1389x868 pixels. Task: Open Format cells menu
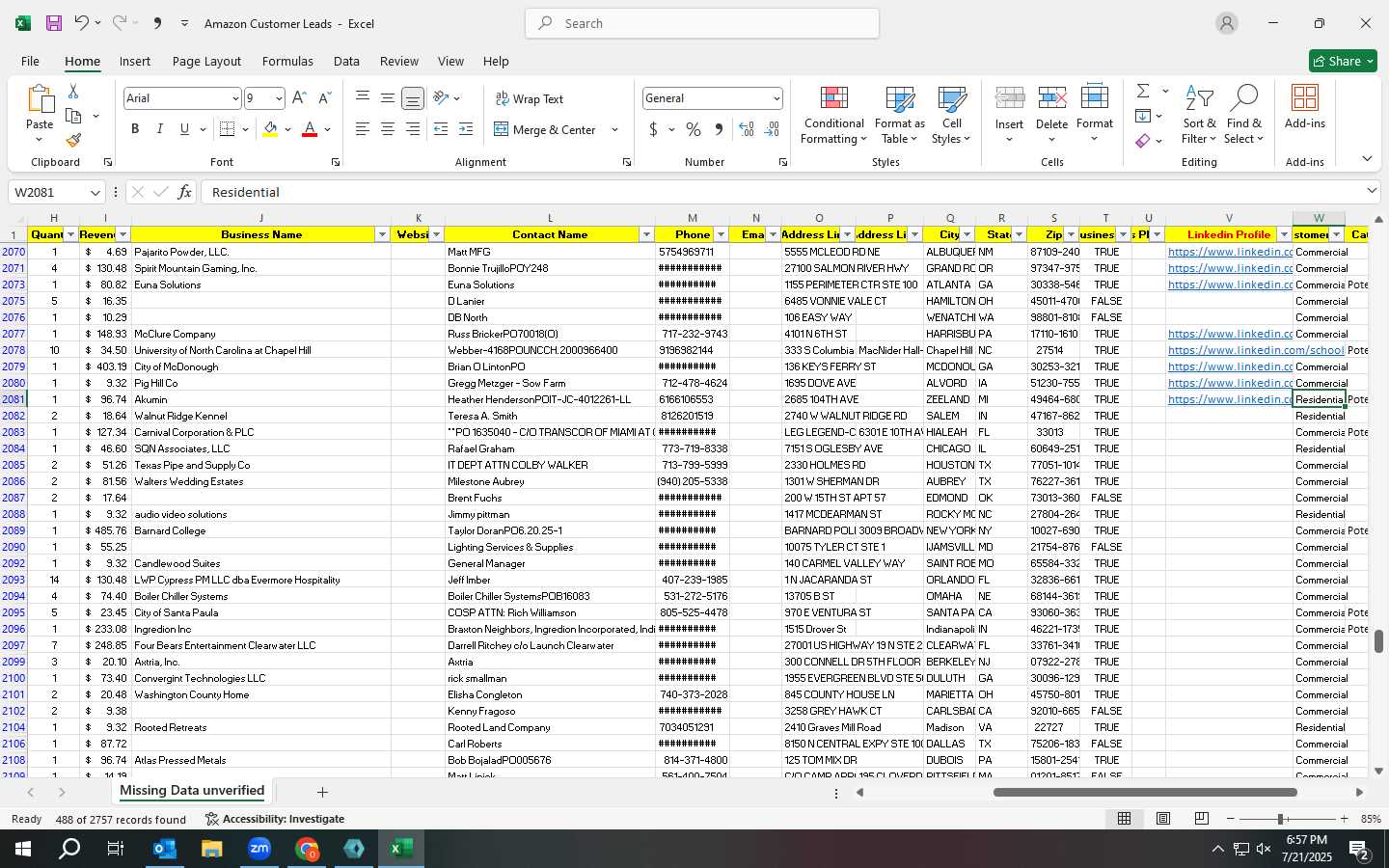click(1095, 116)
